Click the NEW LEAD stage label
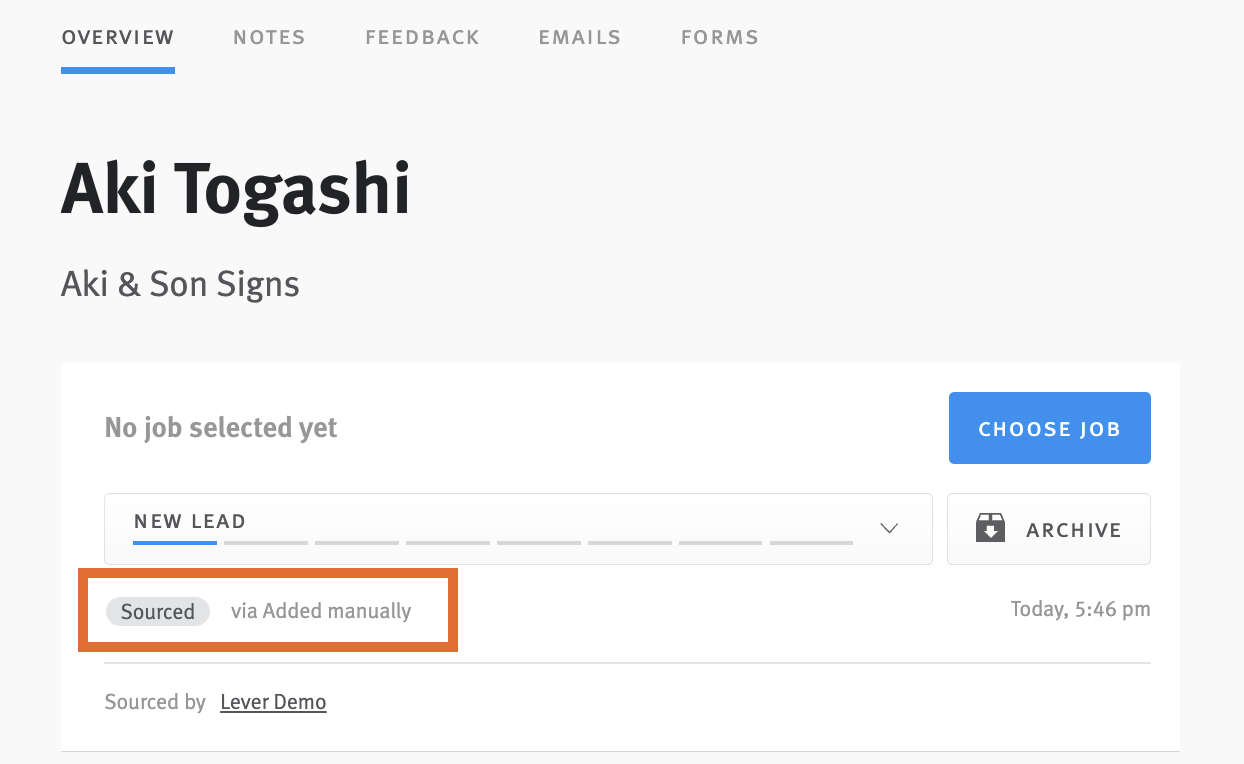The image size is (1244, 764). coord(189,520)
